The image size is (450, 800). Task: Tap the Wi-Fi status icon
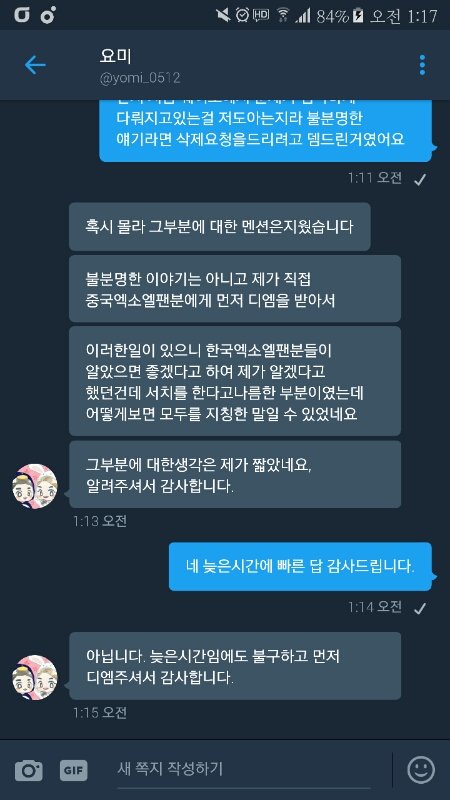(x=284, y=15)
